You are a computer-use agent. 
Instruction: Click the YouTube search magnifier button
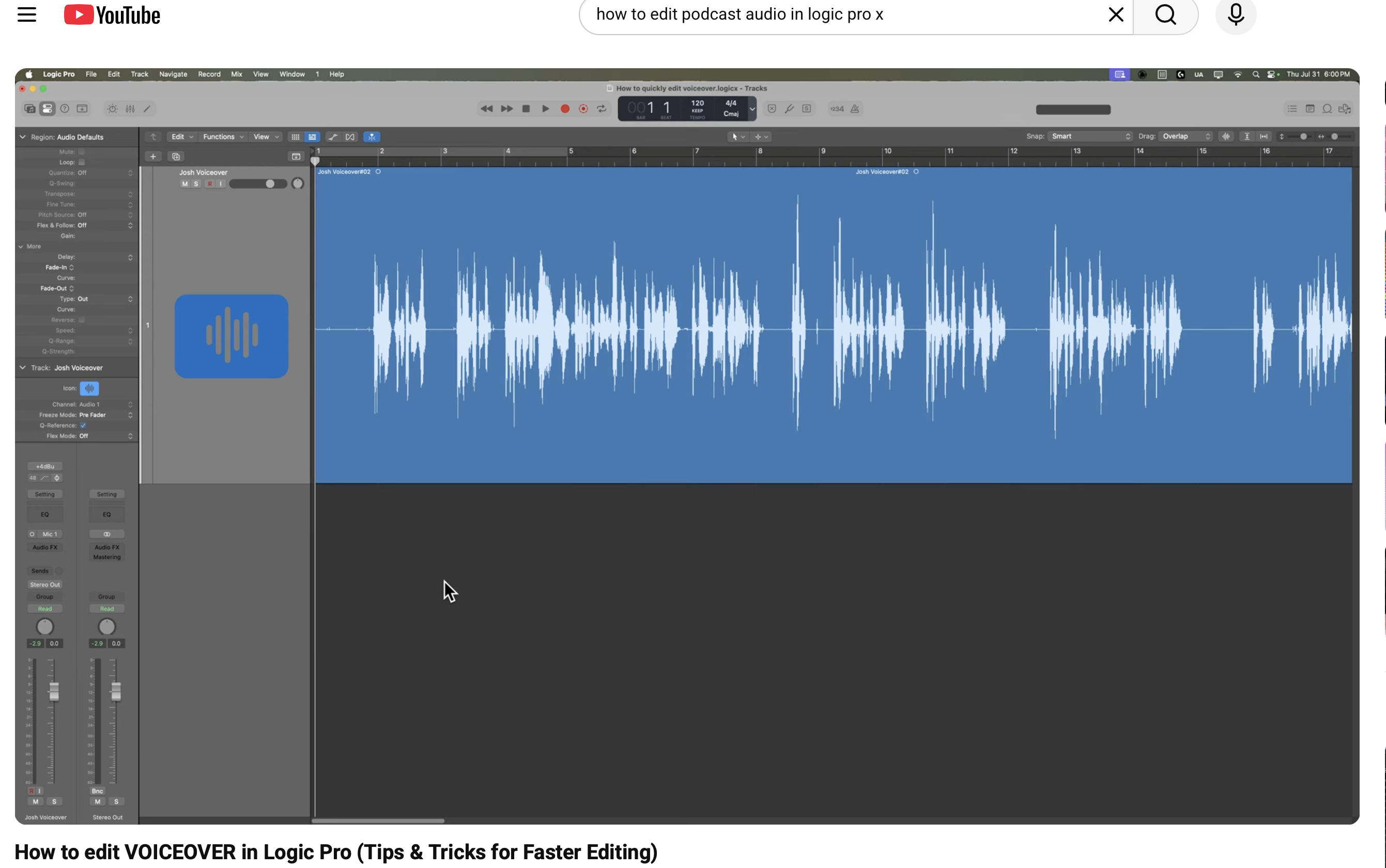(1165, 14)
